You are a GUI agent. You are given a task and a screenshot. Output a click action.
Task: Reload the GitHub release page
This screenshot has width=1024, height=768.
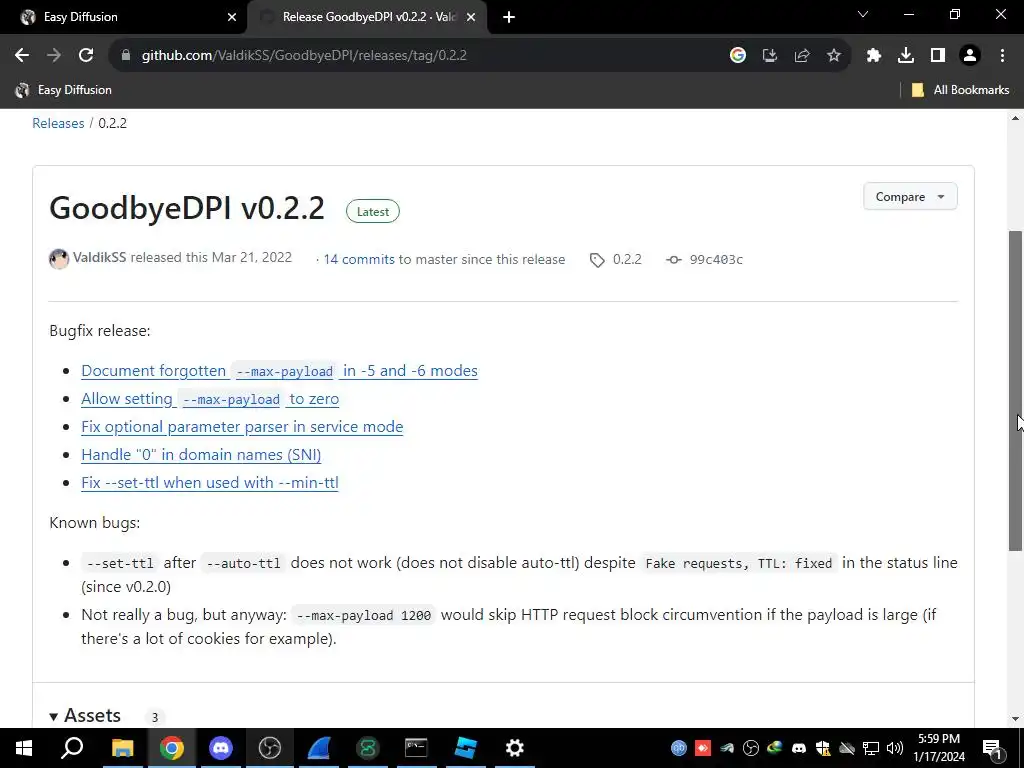click(x=86, y=56)
